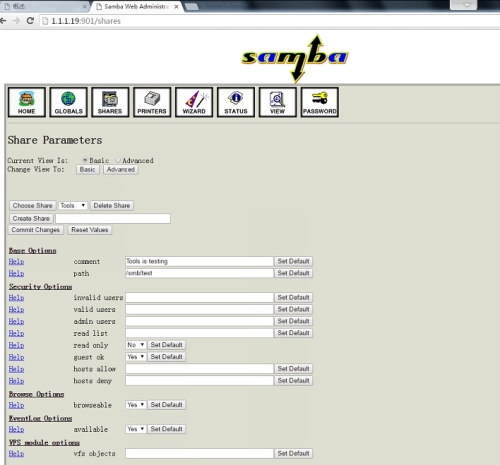Set Default for browseable
The height and width of the screenshot is (465, 500).
click(x=167, y=405)
